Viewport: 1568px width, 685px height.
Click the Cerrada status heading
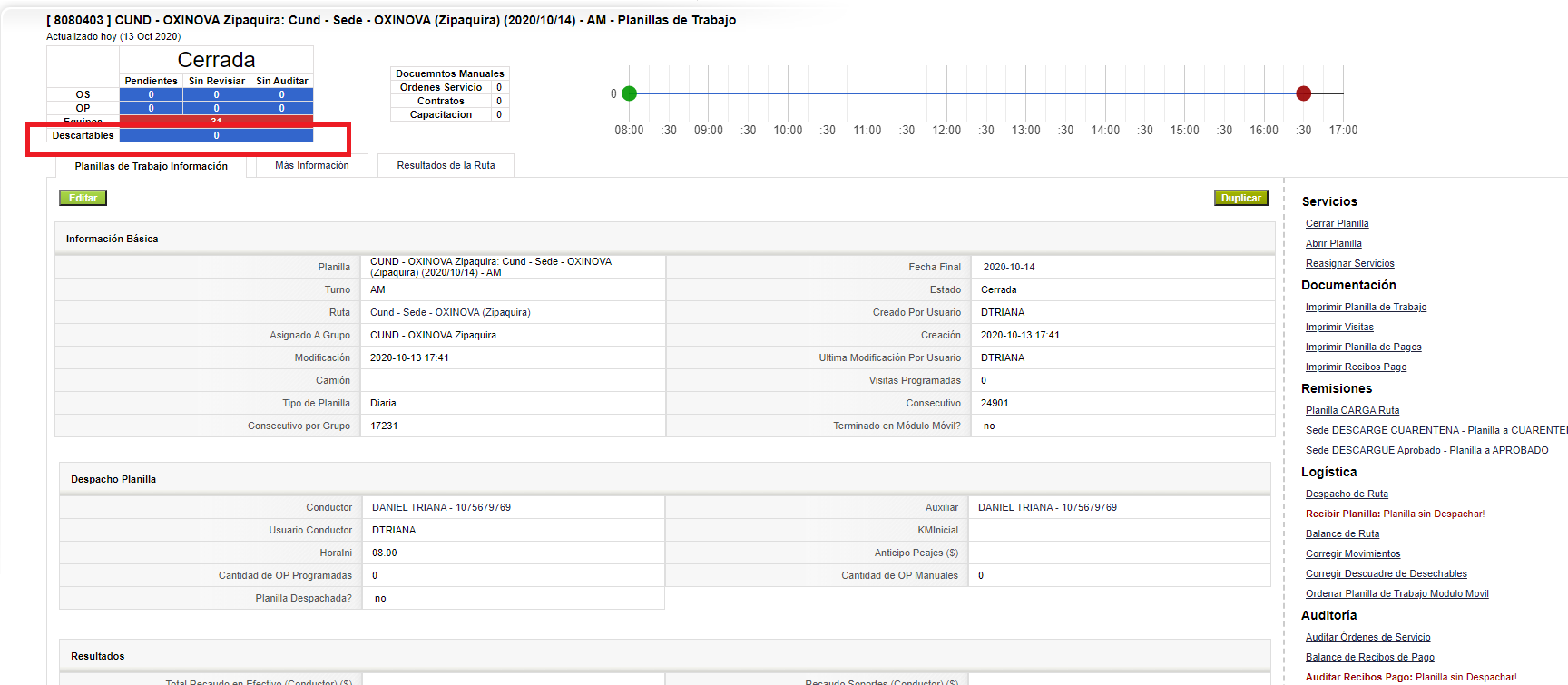pyautogui.click(x=216, y=60)
